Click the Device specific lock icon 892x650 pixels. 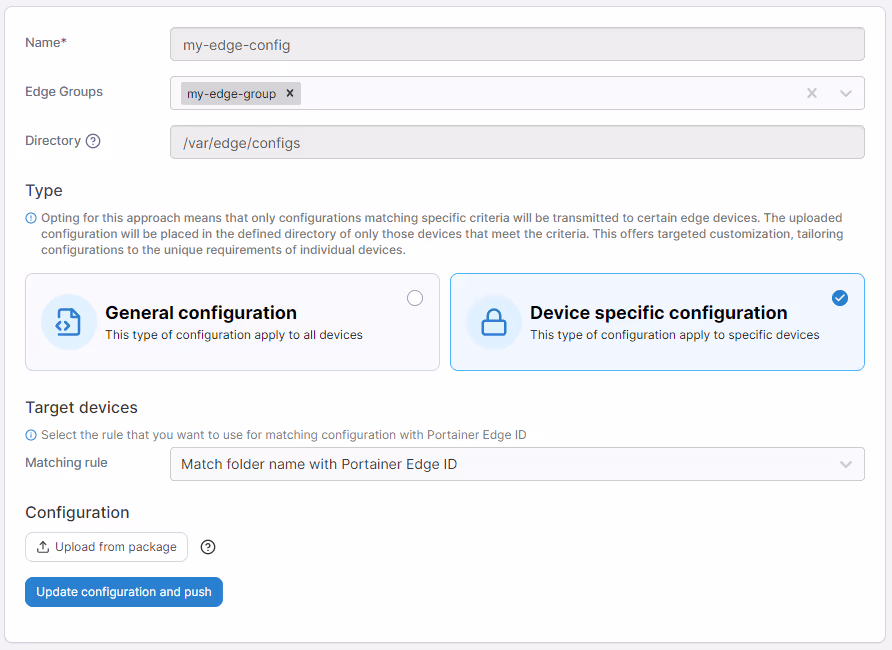tap(493, 322)
